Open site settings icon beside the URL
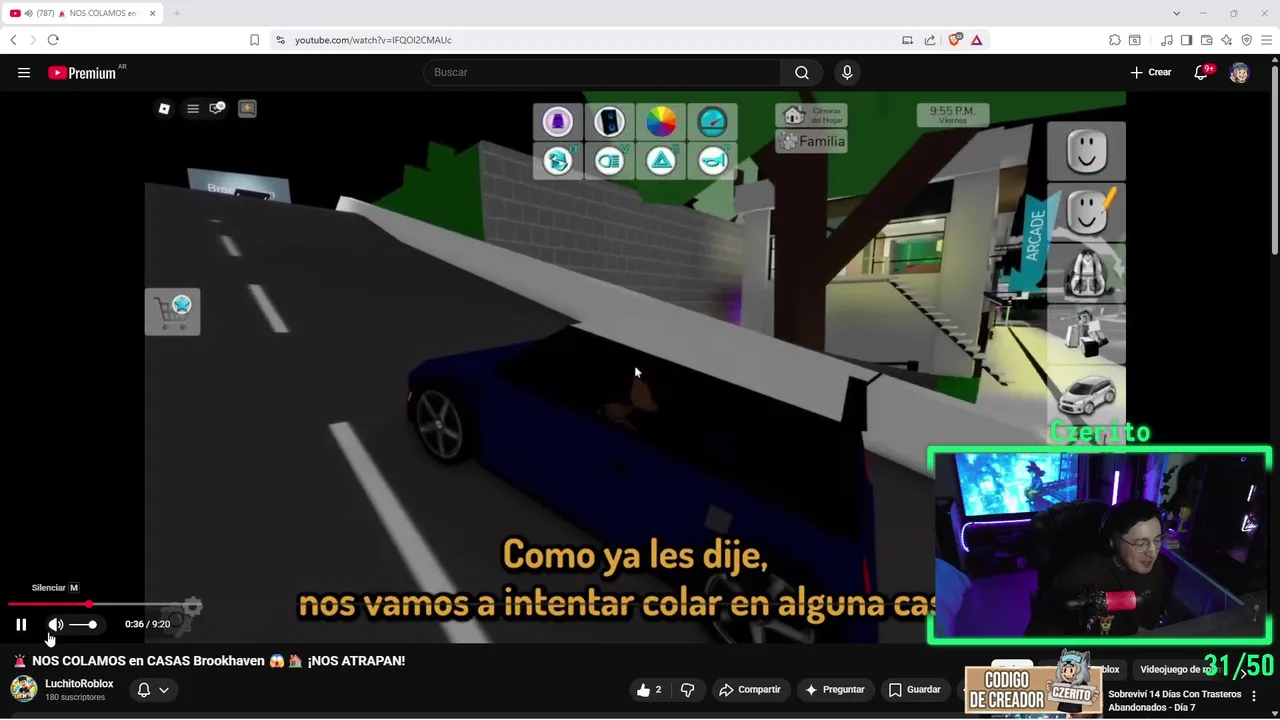Image resolution: width=1280 pixels, height=720 pixels. pos(280,40)
